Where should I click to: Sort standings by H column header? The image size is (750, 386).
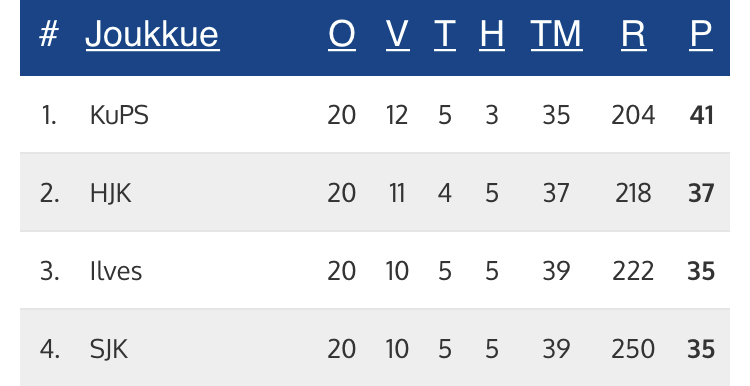click(x=492, y=34)
